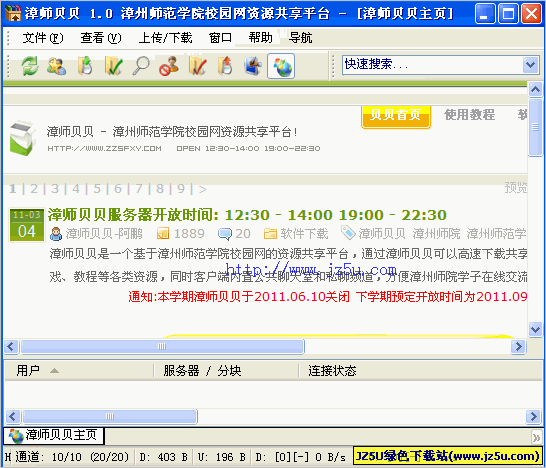Click the browser horizontal scrollbar thumb
The height and width of the screenshot is (468, 546).
162,346
